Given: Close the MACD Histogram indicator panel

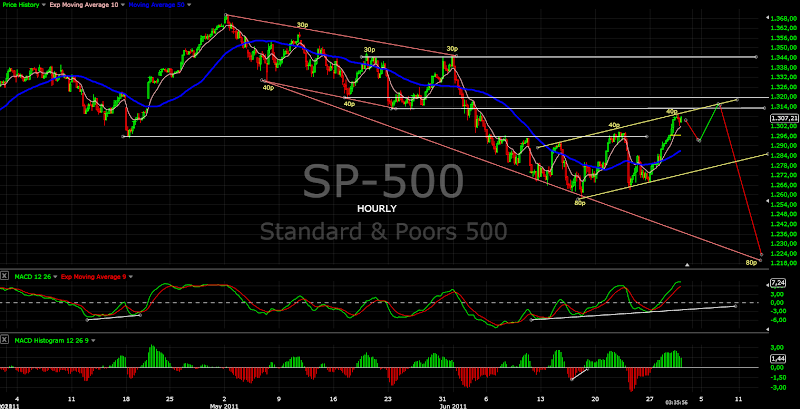Looking at the screenshot, I should pos(4,339).
